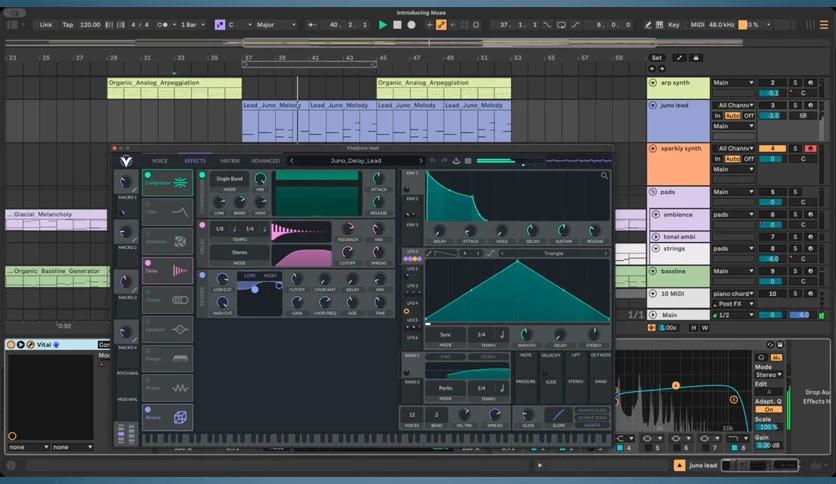The height and width of the screenshot is (484, 836).
Task: Toggle the orange Automation Arm icon
Action: tap(441, 25)
